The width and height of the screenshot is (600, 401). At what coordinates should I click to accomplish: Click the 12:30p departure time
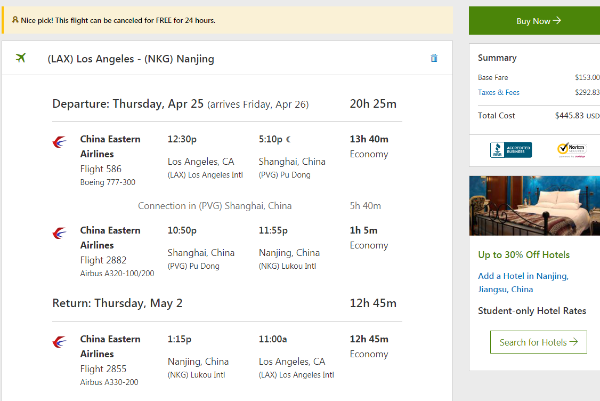point(182,139)
